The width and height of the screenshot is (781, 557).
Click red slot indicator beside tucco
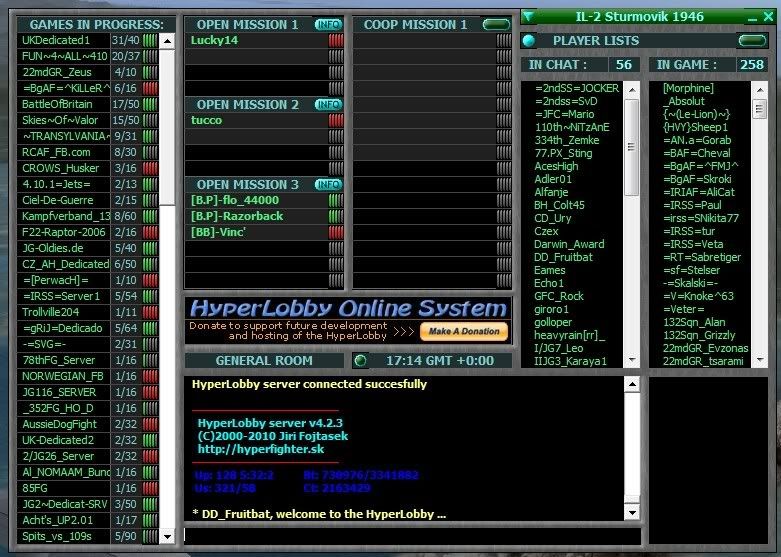coord(336,120)
